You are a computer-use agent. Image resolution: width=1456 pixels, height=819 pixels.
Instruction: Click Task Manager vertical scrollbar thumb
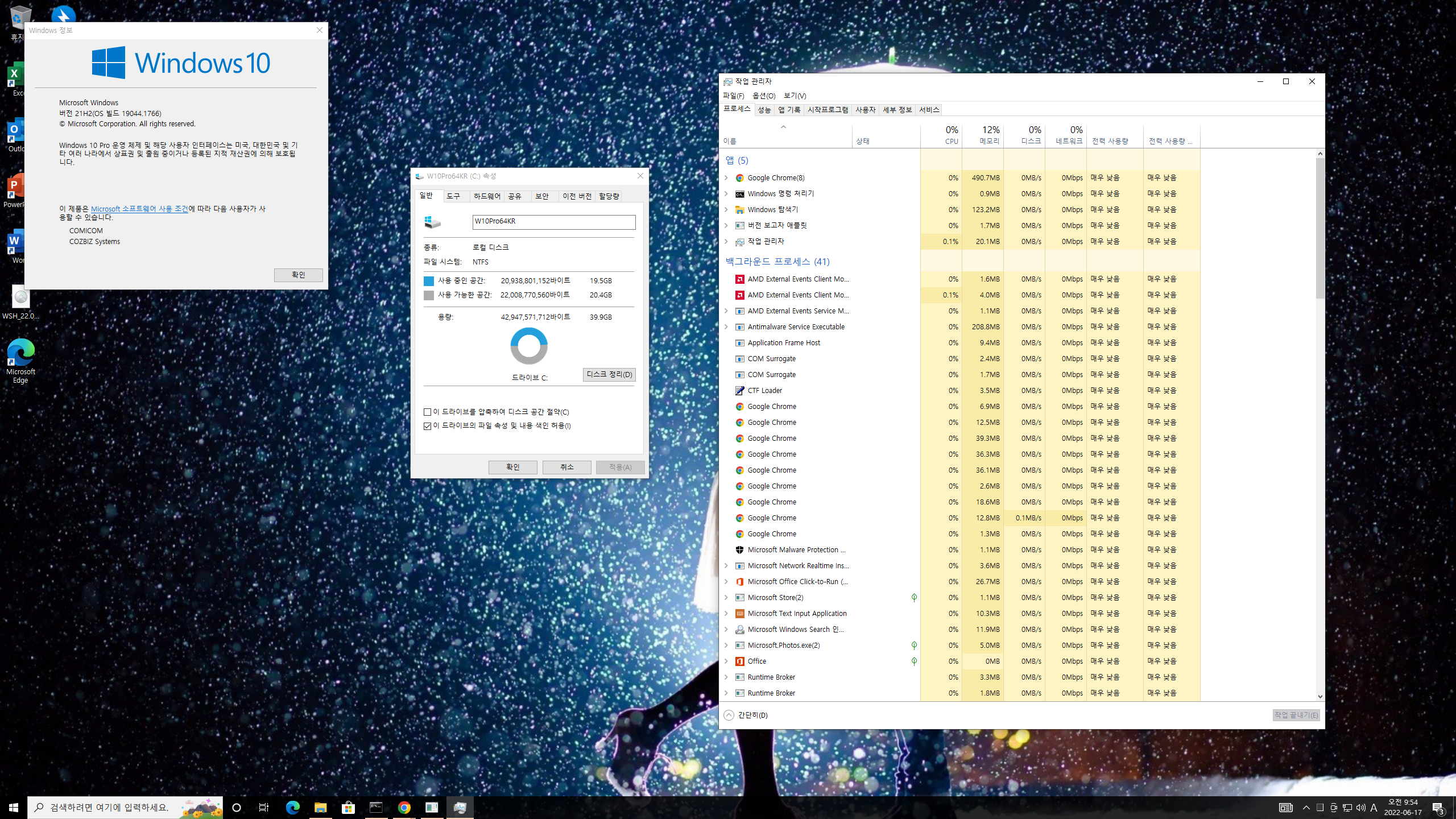(x=1320, y=227)
